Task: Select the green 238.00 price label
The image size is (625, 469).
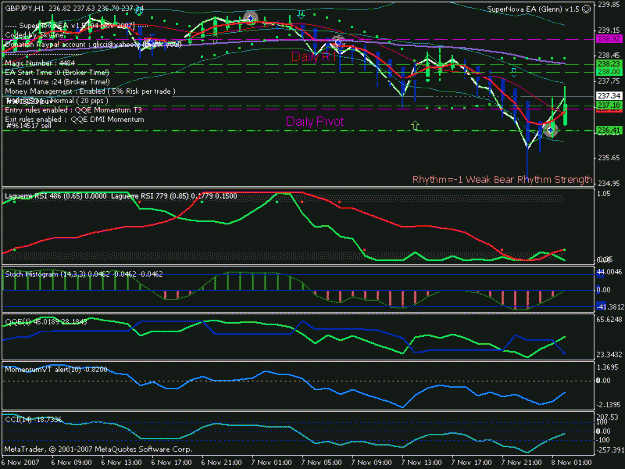Action: 609,72
